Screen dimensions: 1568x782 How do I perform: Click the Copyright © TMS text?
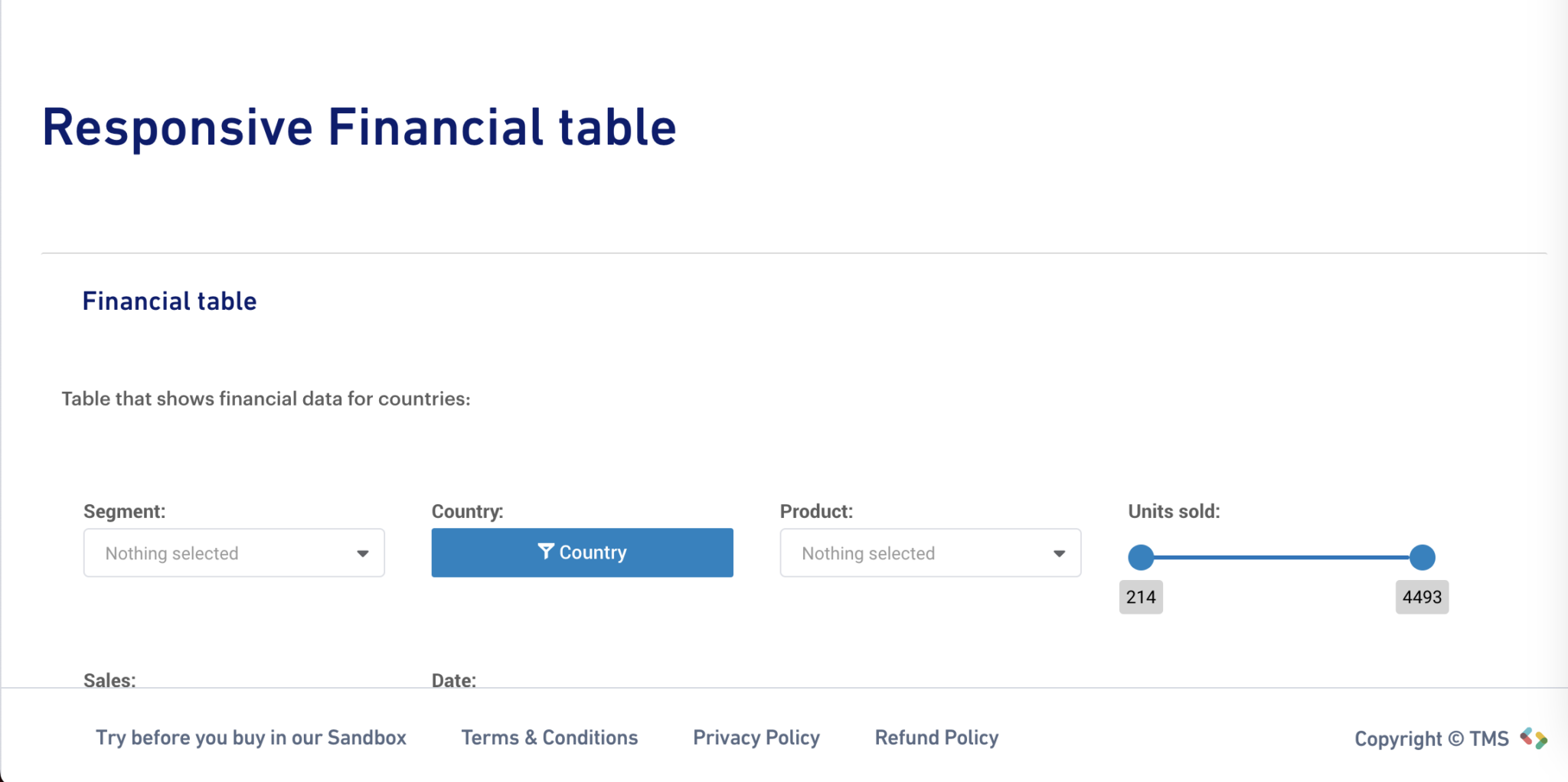pyautogui.click(x=1432, y=738)
